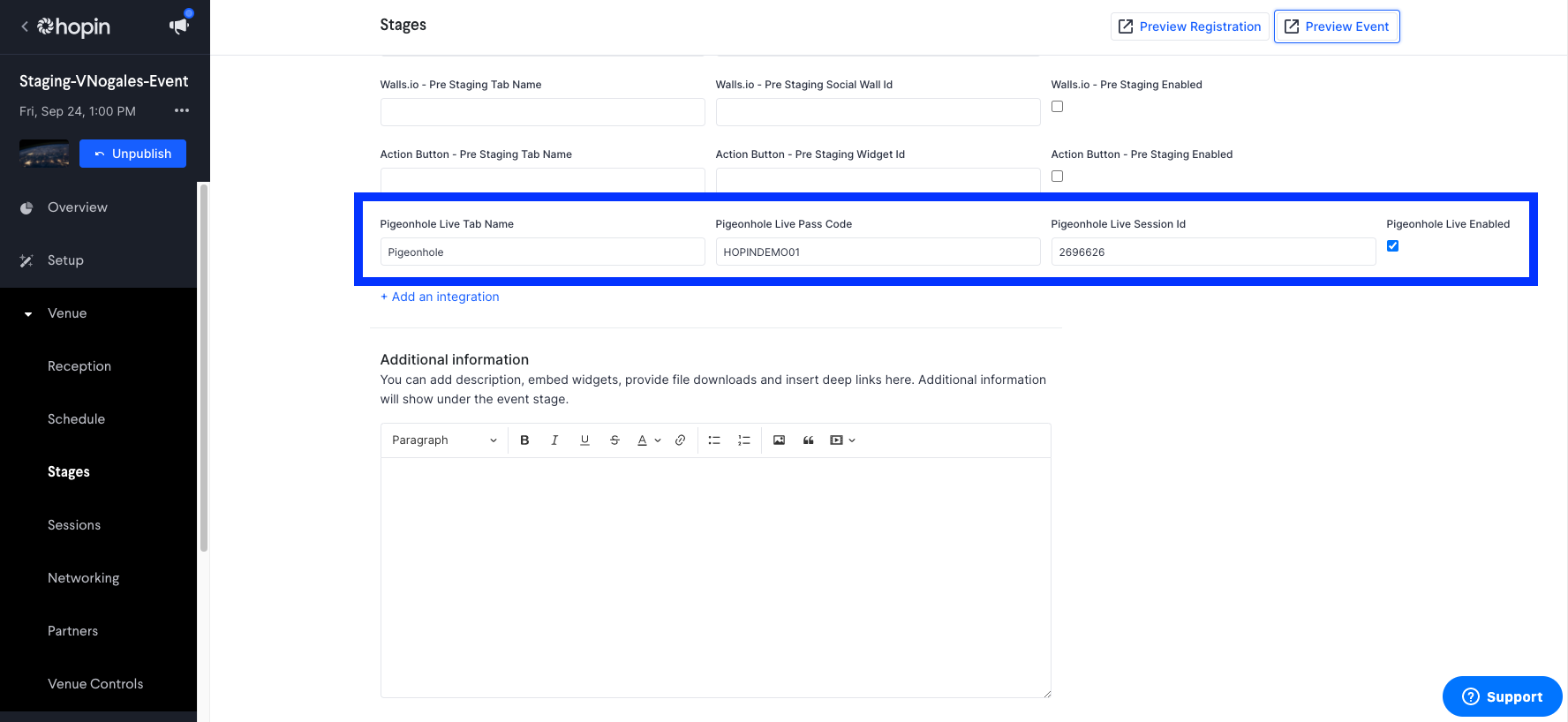Open Schedule under Venue

76,419
